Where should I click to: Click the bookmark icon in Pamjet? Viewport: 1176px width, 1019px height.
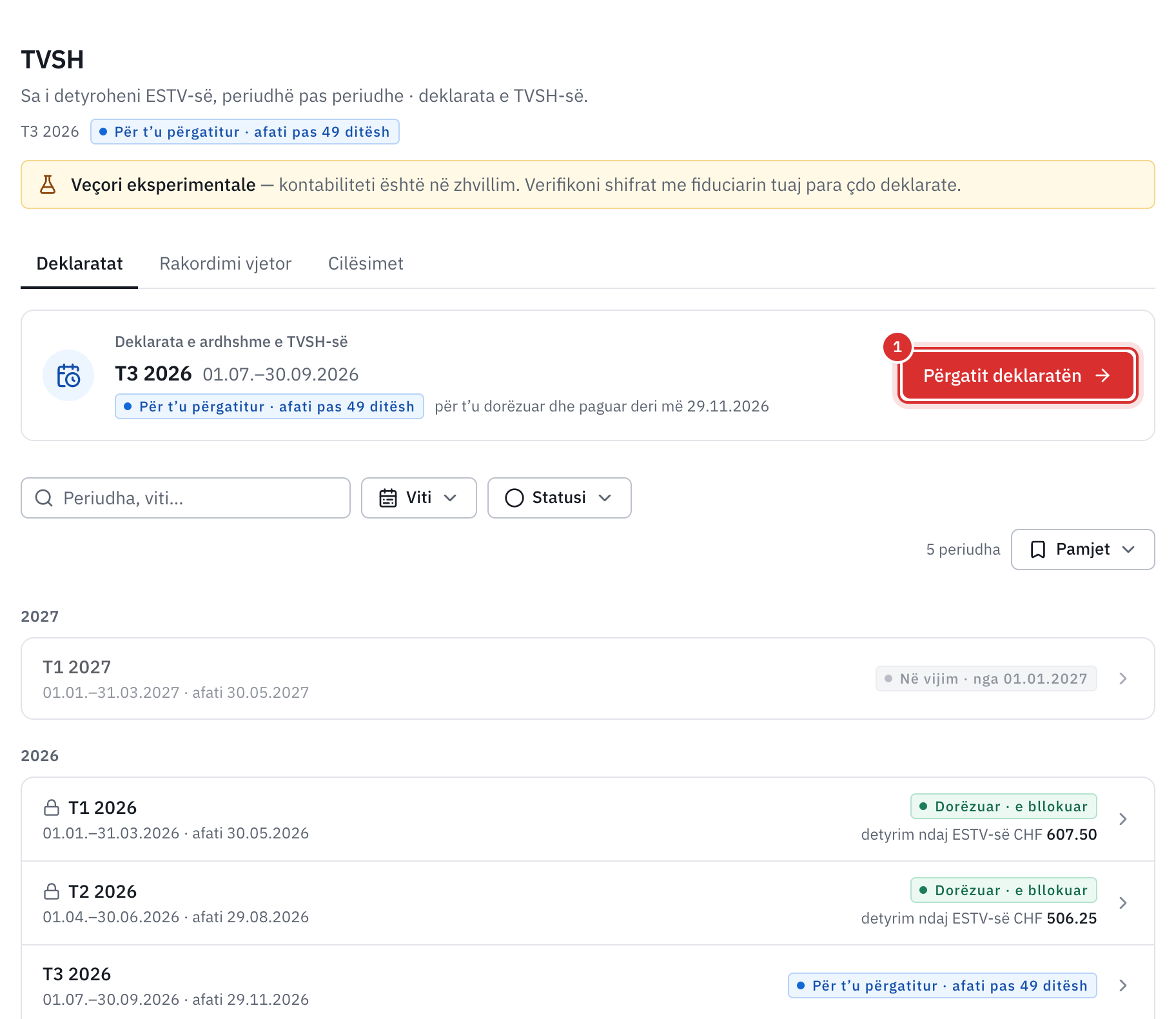1038,549
